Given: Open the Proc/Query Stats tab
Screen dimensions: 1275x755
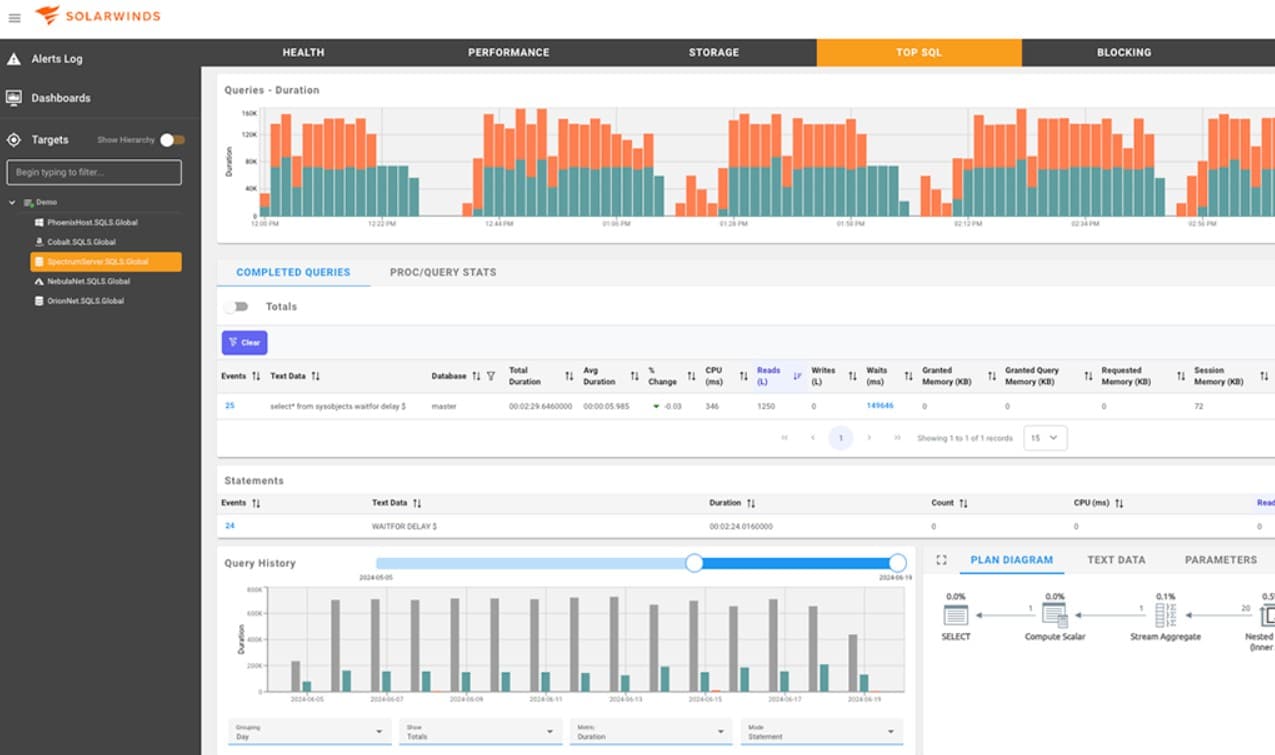Looking at the screenshot, I should pyautogui.click(x=441, y=271).
